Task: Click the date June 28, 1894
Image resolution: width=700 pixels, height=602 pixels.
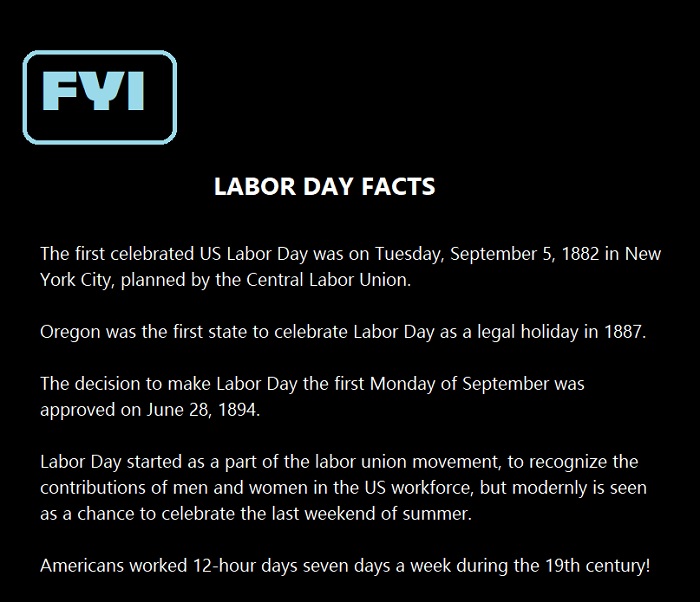Action: 202,410
